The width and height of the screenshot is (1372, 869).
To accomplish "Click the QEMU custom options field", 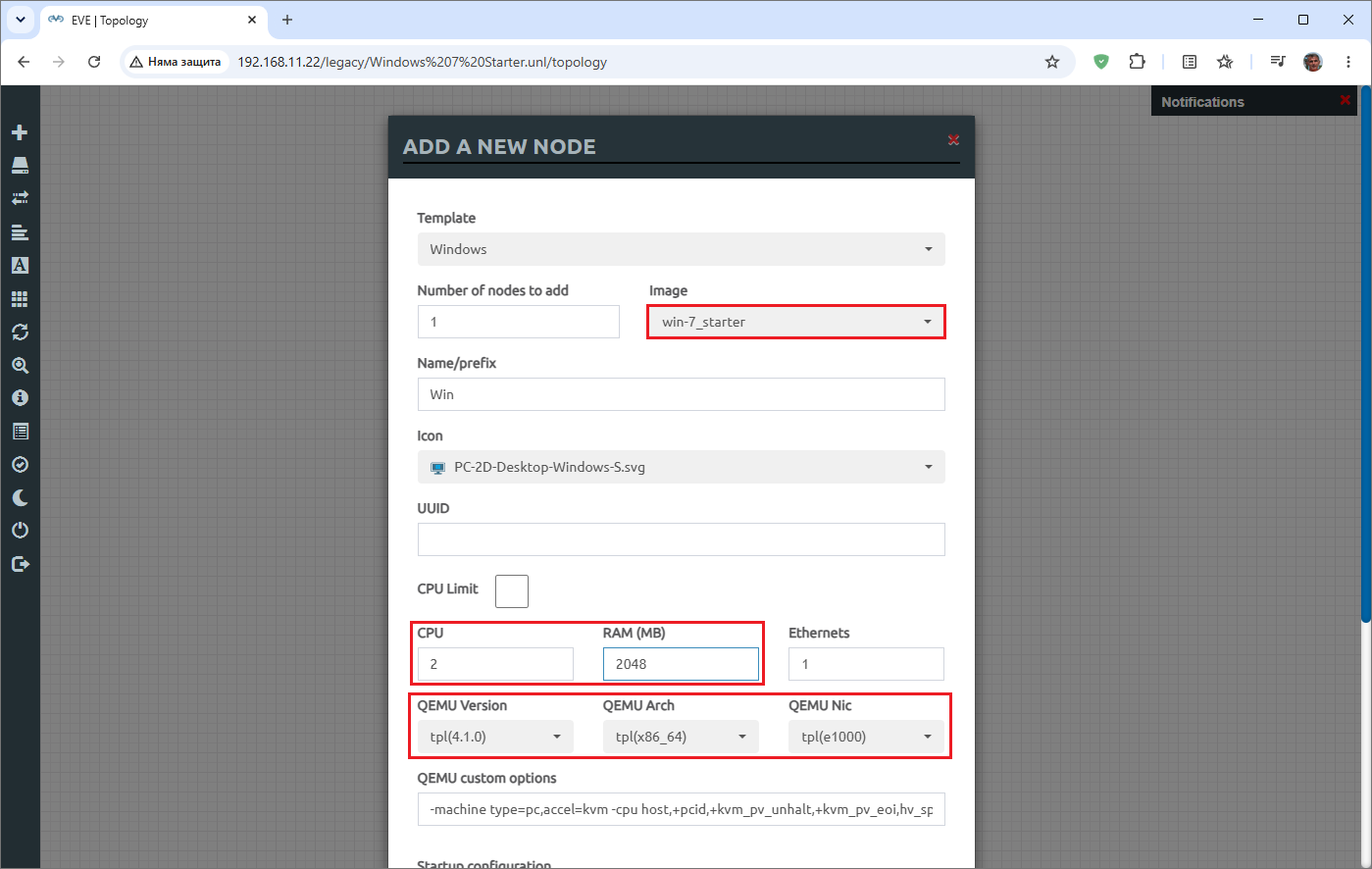I will (x=682, y=809).
